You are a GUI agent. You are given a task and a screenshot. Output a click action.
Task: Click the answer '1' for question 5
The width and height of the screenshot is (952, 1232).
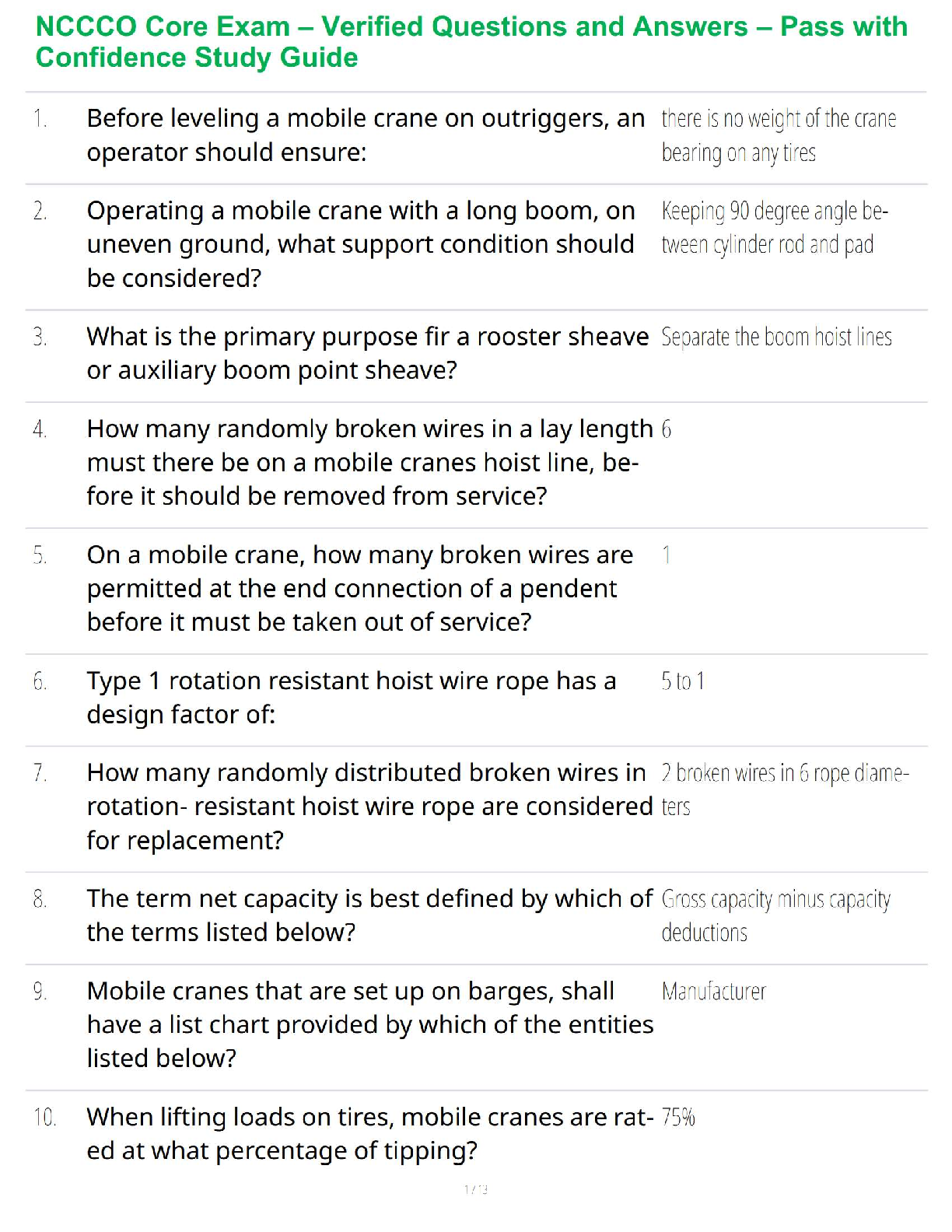coord(667,555)
